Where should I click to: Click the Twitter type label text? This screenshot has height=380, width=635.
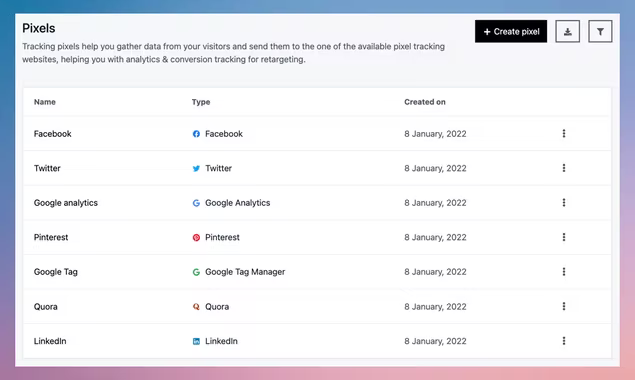[x=218, y=168]
